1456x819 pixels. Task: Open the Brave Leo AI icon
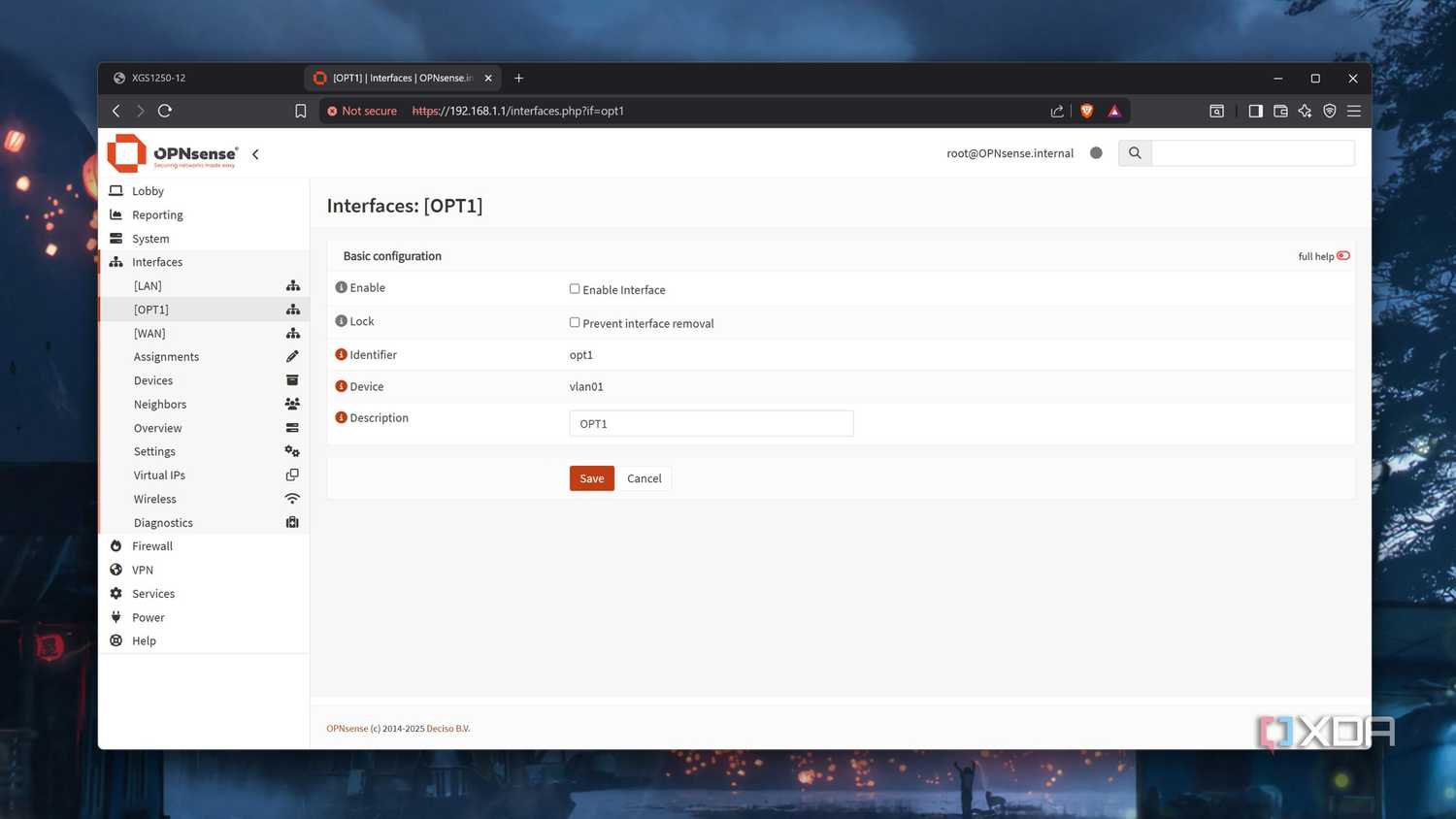(x=1305, y=111)
